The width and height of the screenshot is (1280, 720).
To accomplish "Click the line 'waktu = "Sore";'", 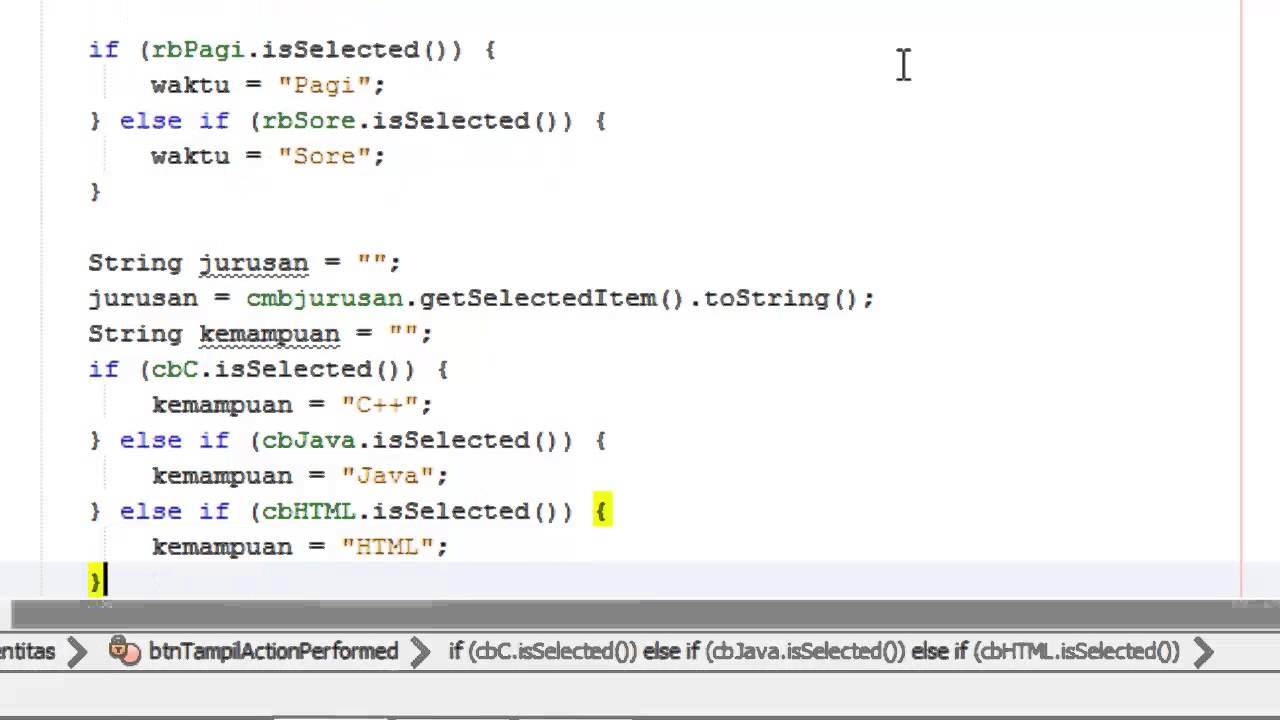I will click(x=268, y=156).
